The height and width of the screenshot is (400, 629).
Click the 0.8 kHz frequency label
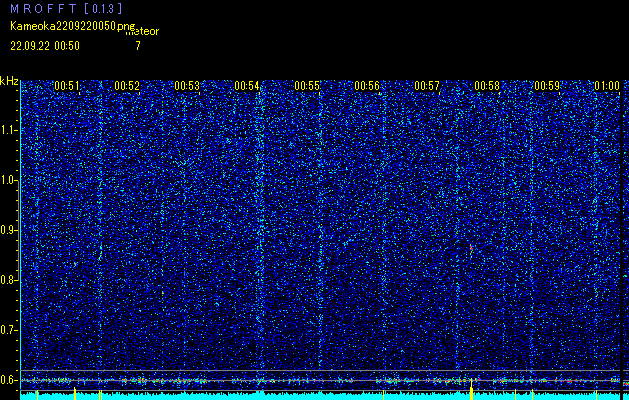pyautogui.click(x=8, y=280)
